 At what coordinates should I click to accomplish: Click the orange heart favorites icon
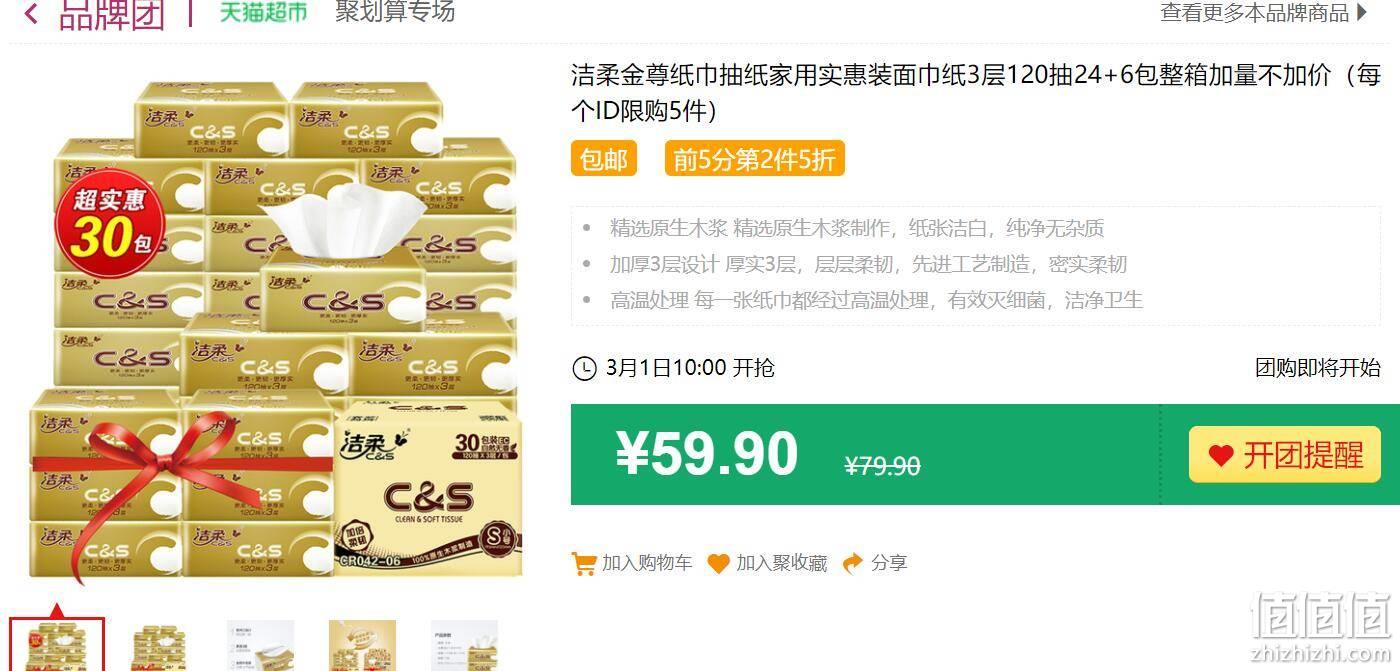point(718,563)
